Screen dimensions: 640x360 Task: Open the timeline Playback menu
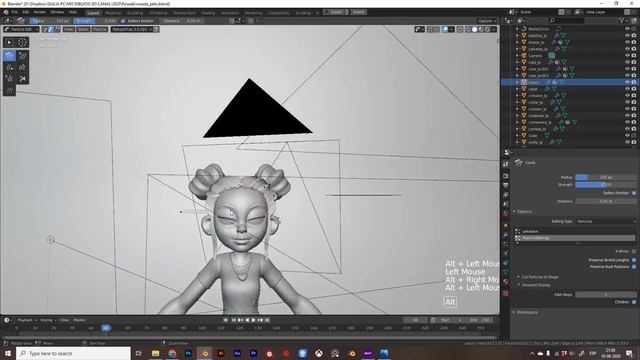pos(27,320)
